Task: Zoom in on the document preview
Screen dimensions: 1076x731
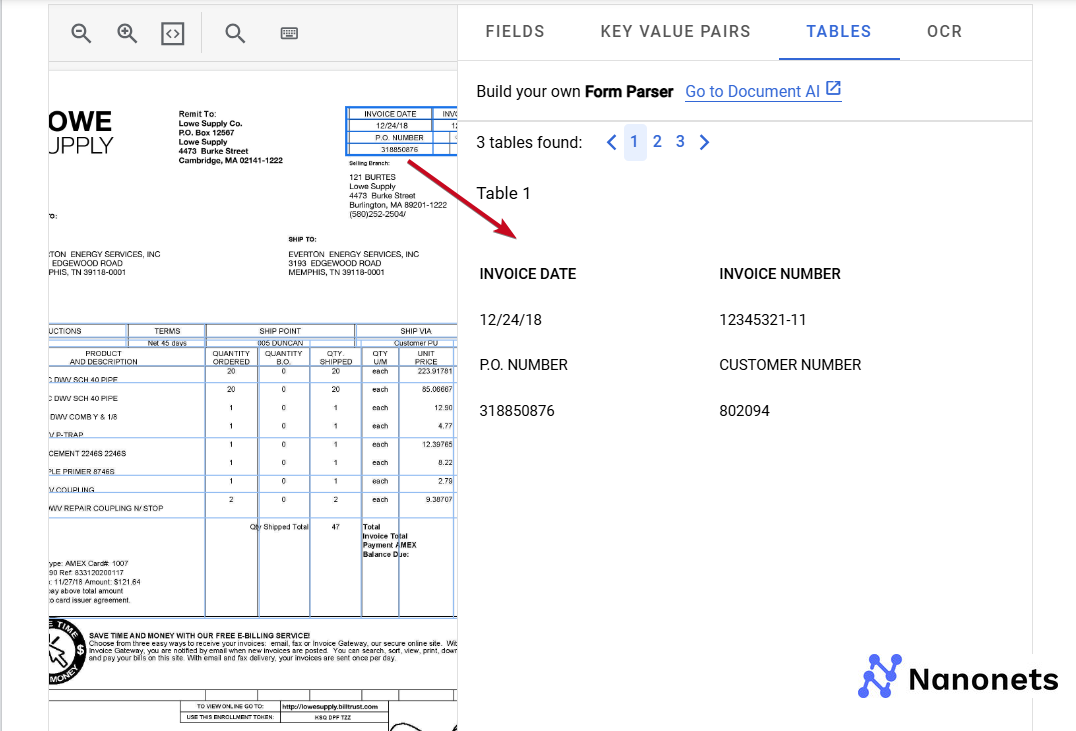Action: pyautogui.click(x=127, y=32)
